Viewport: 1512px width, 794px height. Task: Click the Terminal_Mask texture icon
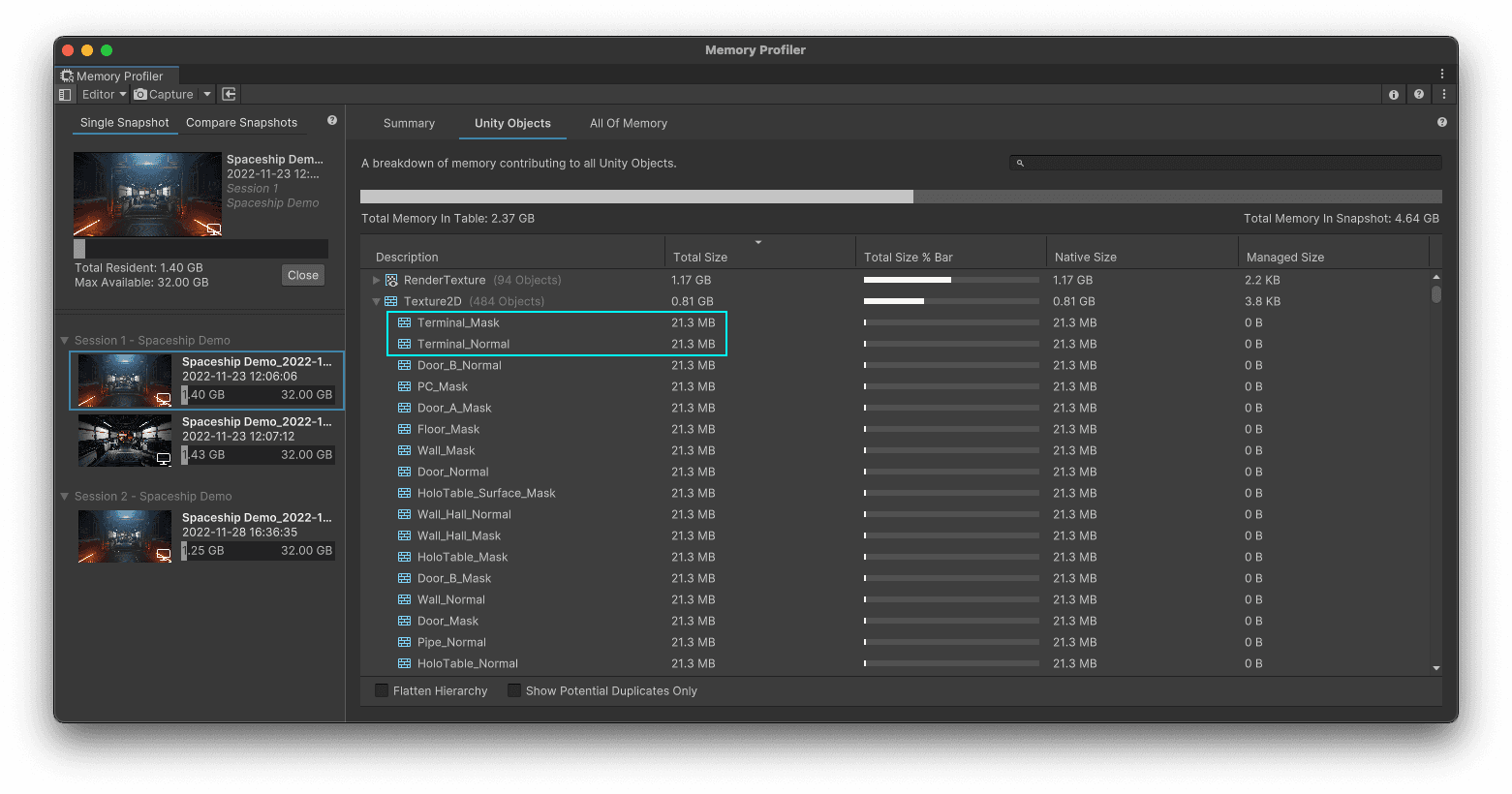(x=405, y=322)
